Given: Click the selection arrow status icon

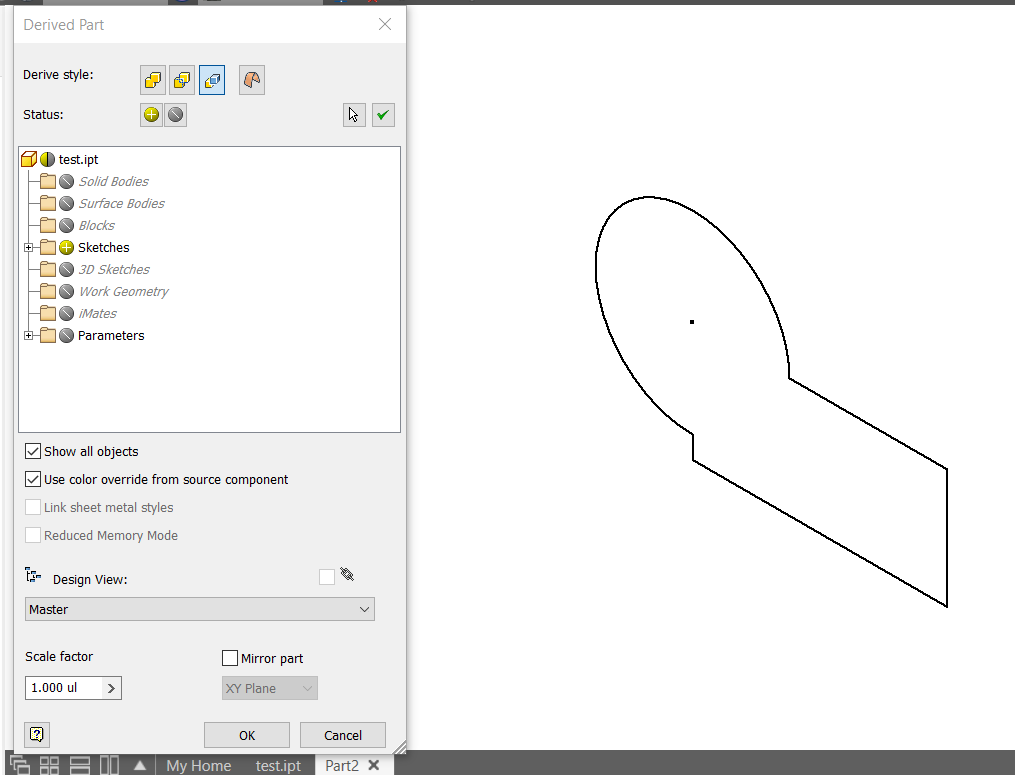Looking at the screenshot, I should point(353,114).
